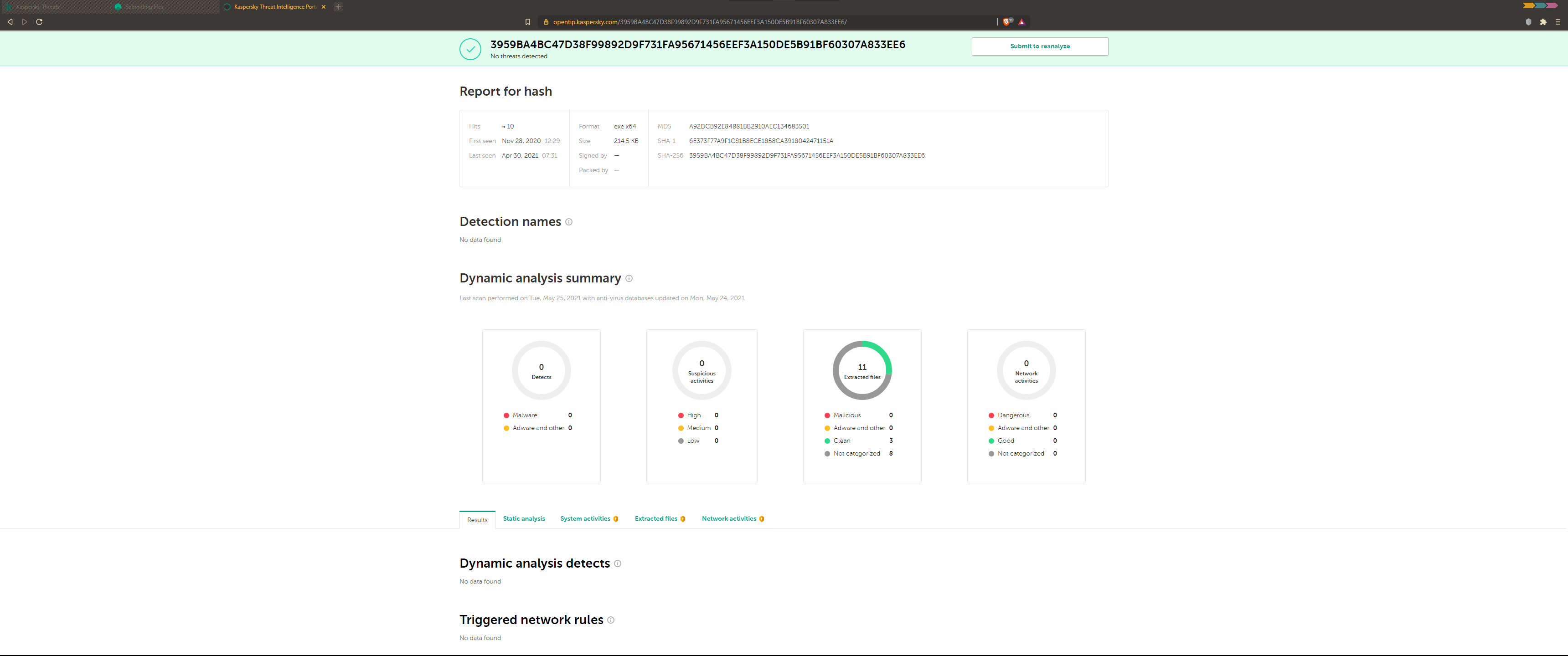
Task: Switch to the Submitting files browser tab
Action: tap(144, 7)
